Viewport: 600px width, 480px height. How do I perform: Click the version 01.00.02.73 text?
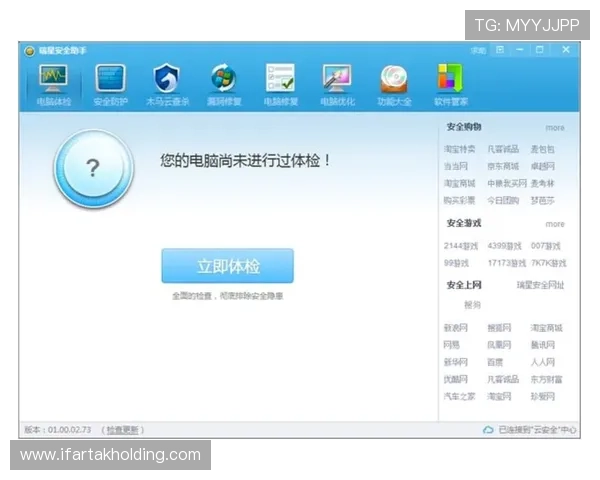coord(58,430)
